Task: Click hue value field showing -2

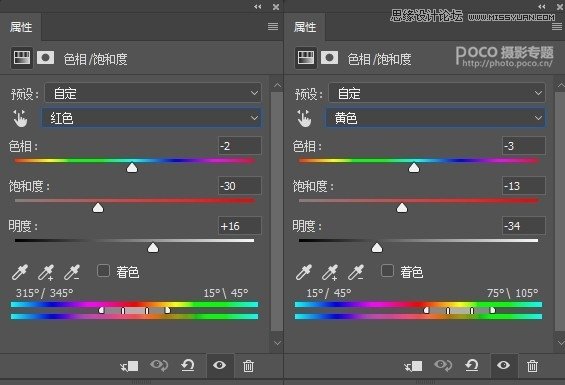Action: [240, 146]
